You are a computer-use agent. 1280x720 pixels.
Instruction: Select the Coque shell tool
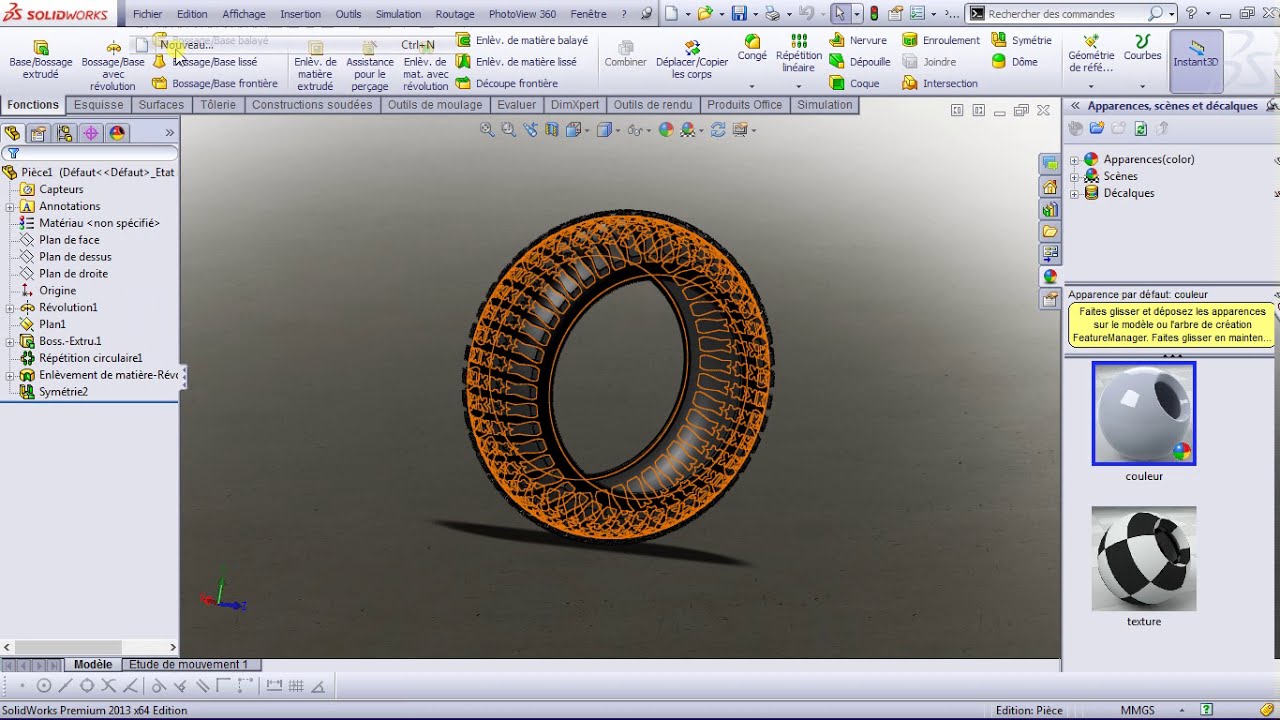coord(855,84)
